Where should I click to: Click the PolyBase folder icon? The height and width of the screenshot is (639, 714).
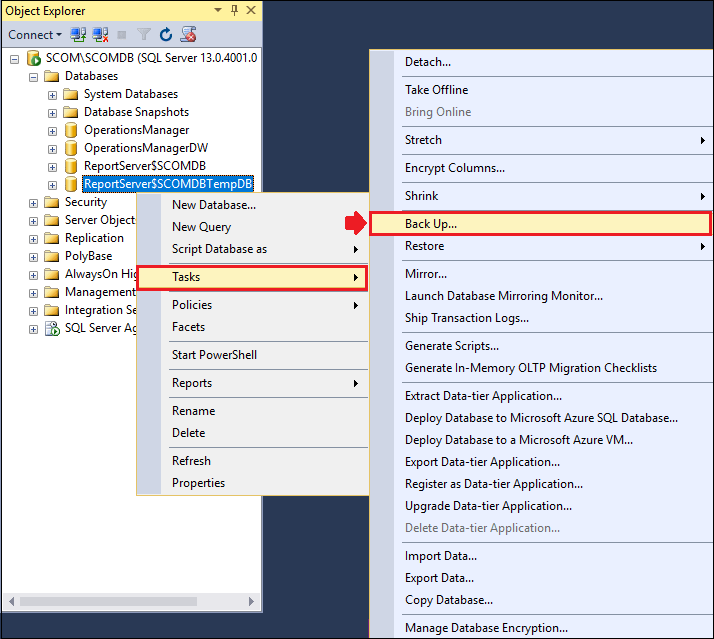[51, 256]
